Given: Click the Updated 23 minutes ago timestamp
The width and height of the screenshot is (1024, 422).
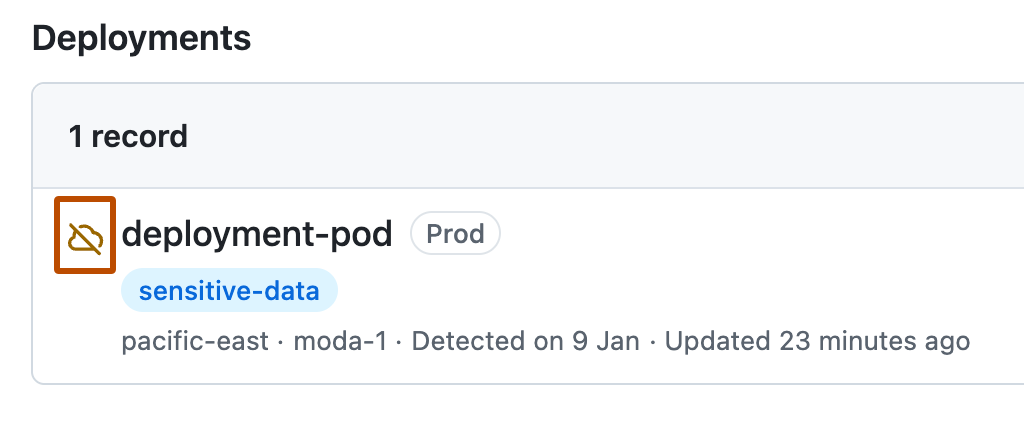Looking at the screenshot, I should click(817, 341).
